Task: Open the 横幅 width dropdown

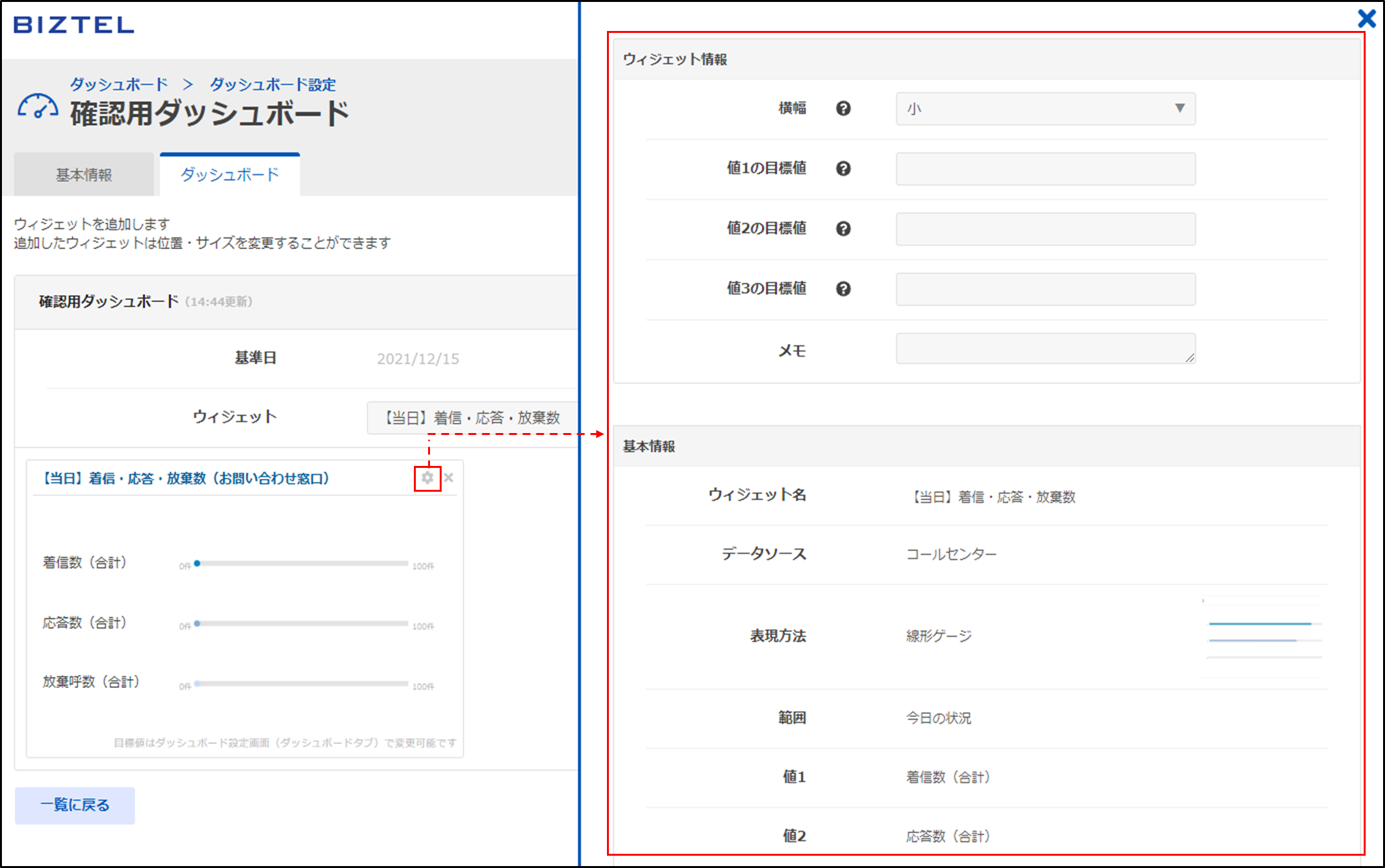Action: (x=1045, y=108)
